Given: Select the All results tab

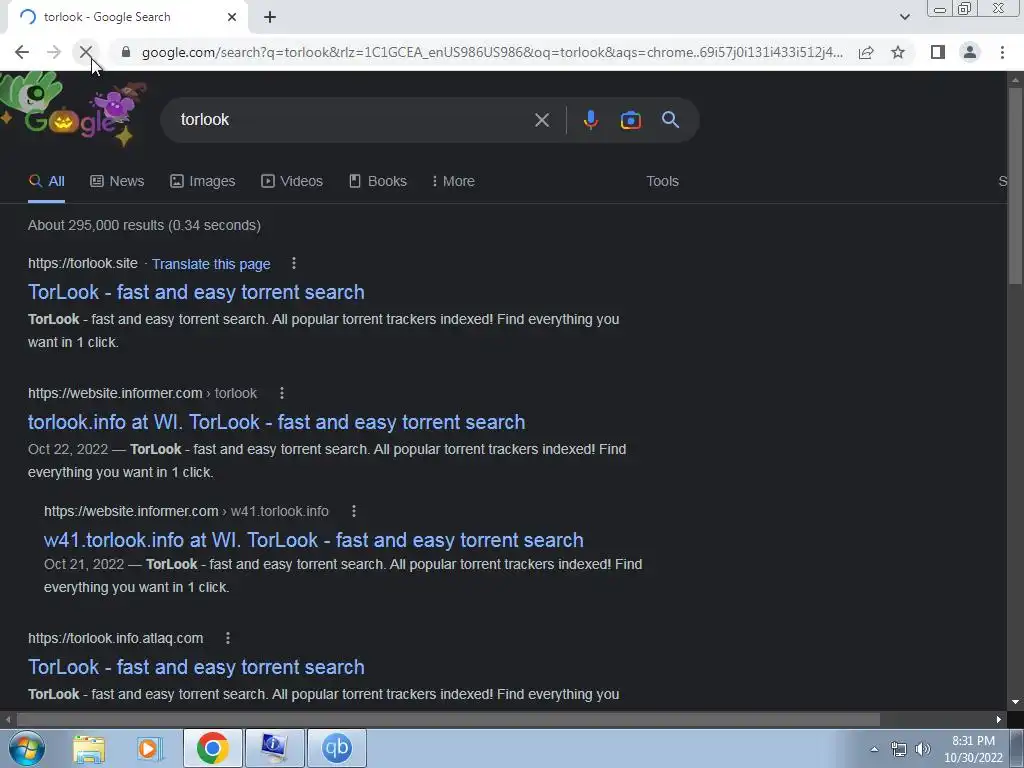Looking at the screenshot, I should pos(46,182).
